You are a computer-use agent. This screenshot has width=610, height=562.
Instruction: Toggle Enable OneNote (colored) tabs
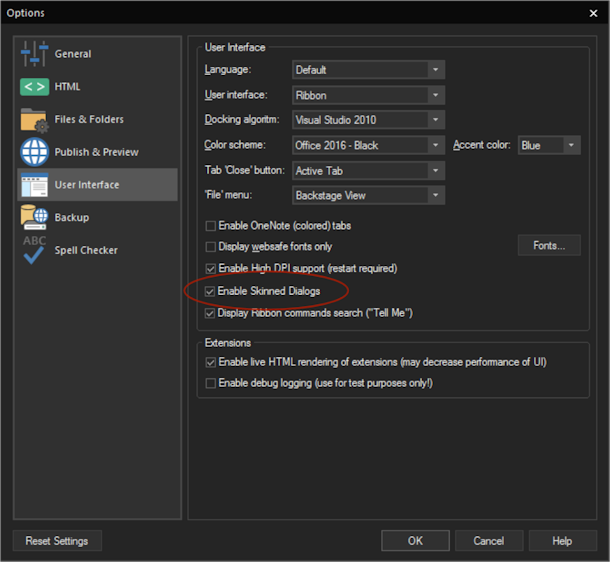[x=210, y=226]
